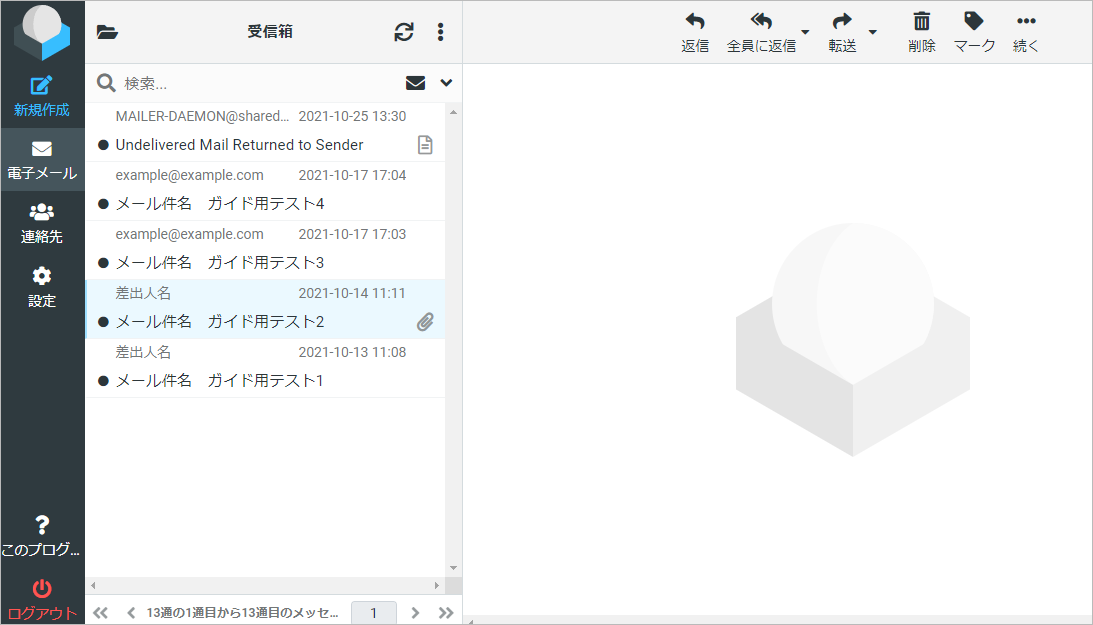Click the 新規作成 compose icon

coord(42,87)
